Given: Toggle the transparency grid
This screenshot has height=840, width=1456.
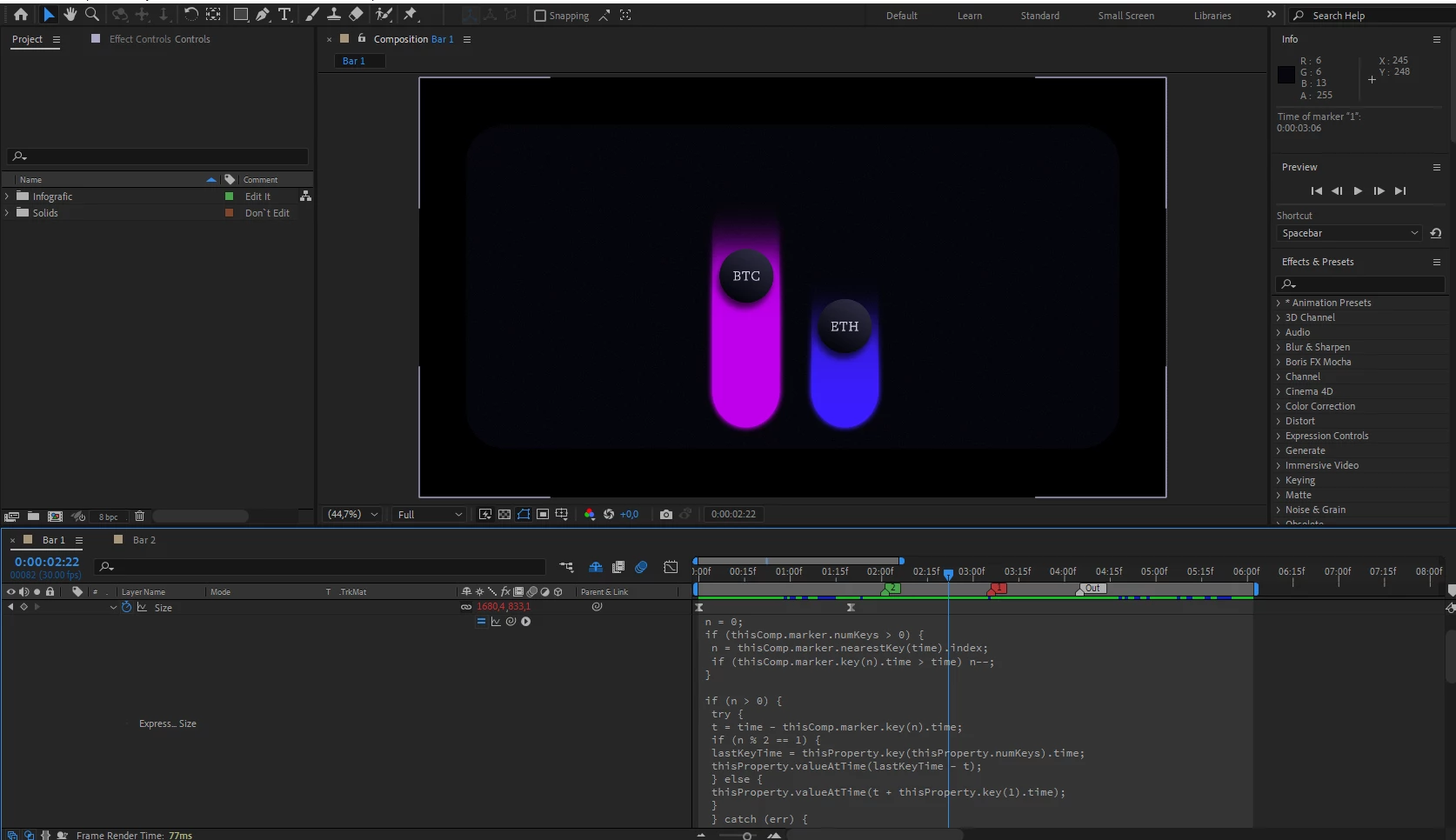Looking at the screenshot, I should point(504,515).
